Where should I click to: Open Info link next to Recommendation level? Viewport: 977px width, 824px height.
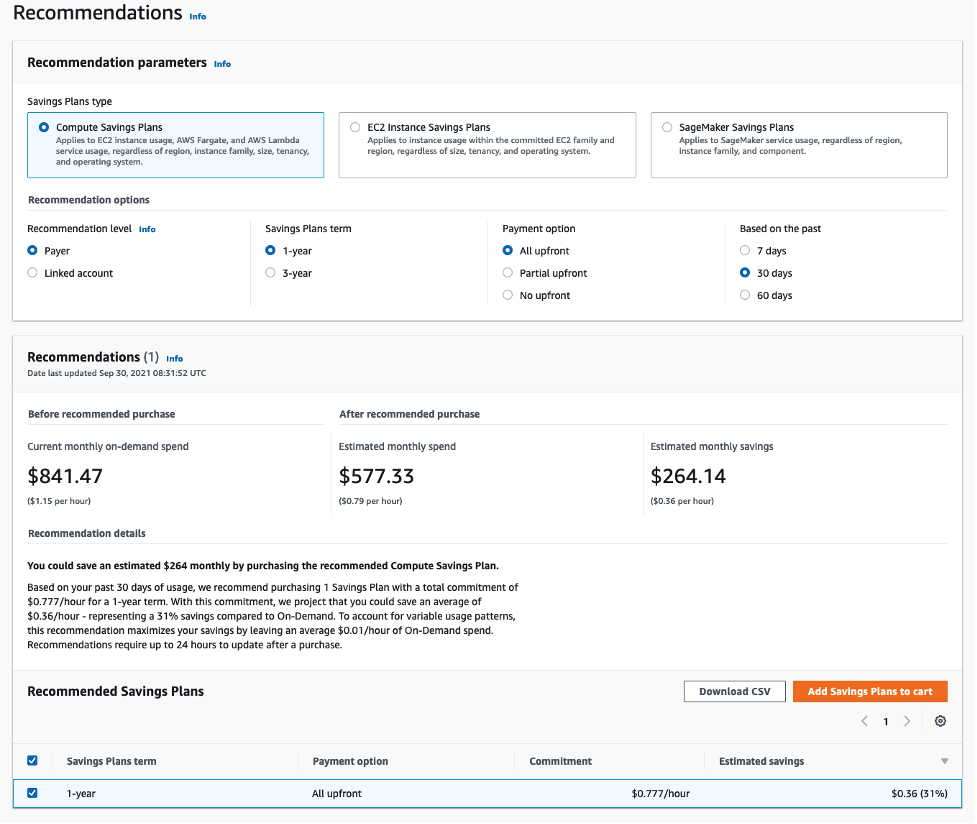(147, 229)
